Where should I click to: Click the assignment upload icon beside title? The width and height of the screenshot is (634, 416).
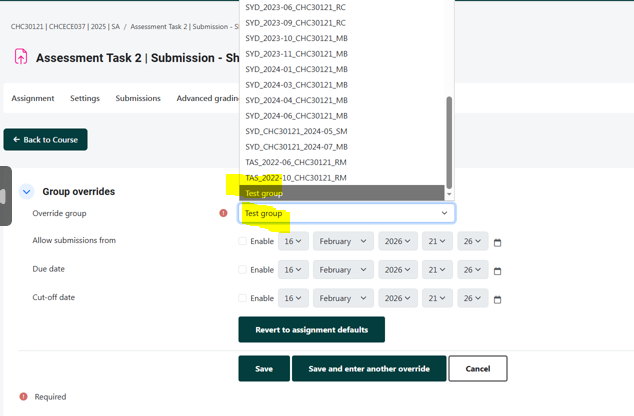tap(20, 57)
